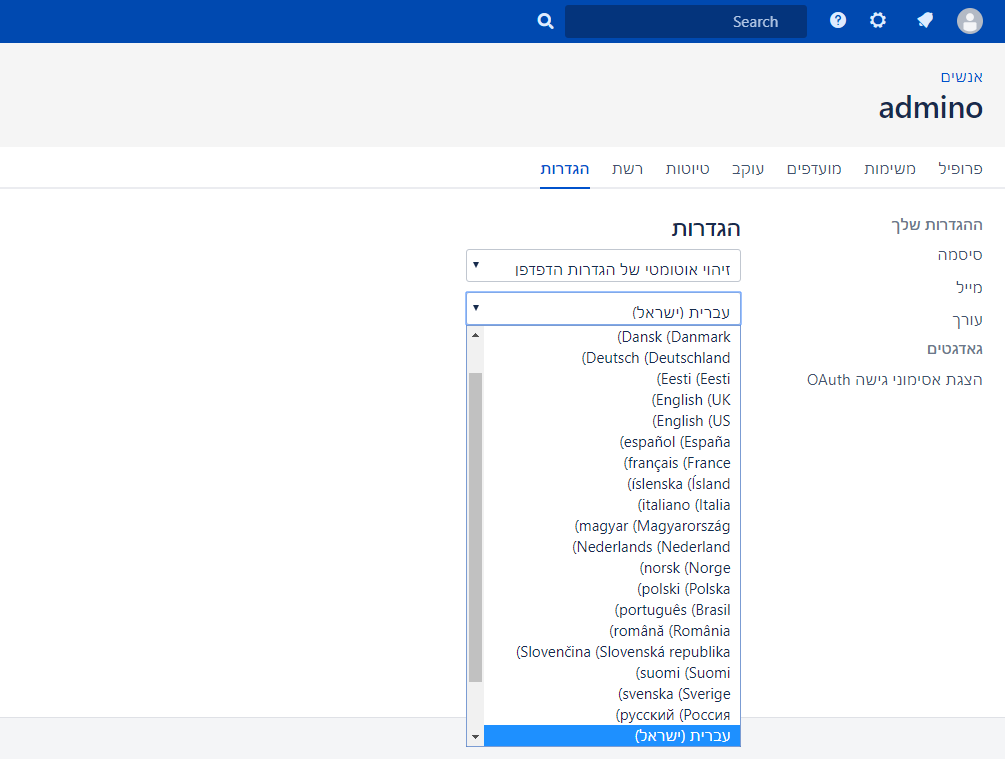The width and height of the screenshot is (1005, 759).
Task: Select English (US) from the language list
Action: tap(691, 421)
